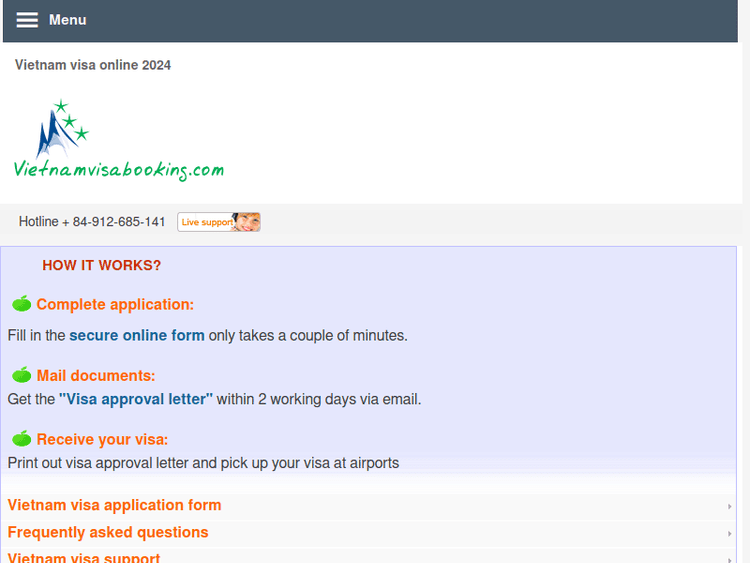The image size is (750, 563).
Task: Click the Vietnamvisabooking.com logo
Action: (118, 141)
